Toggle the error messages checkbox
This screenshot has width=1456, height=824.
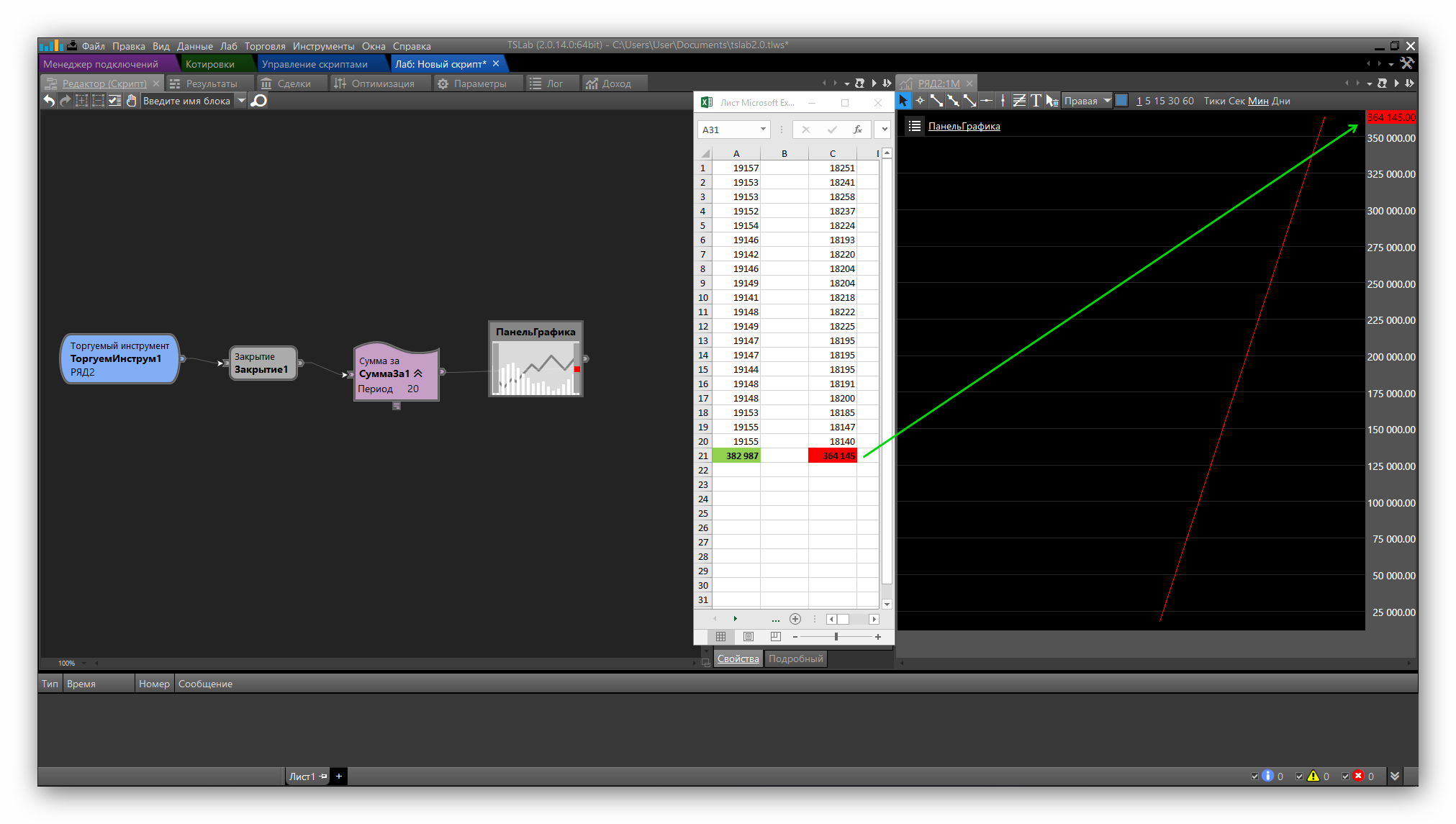pos(1345,776)
